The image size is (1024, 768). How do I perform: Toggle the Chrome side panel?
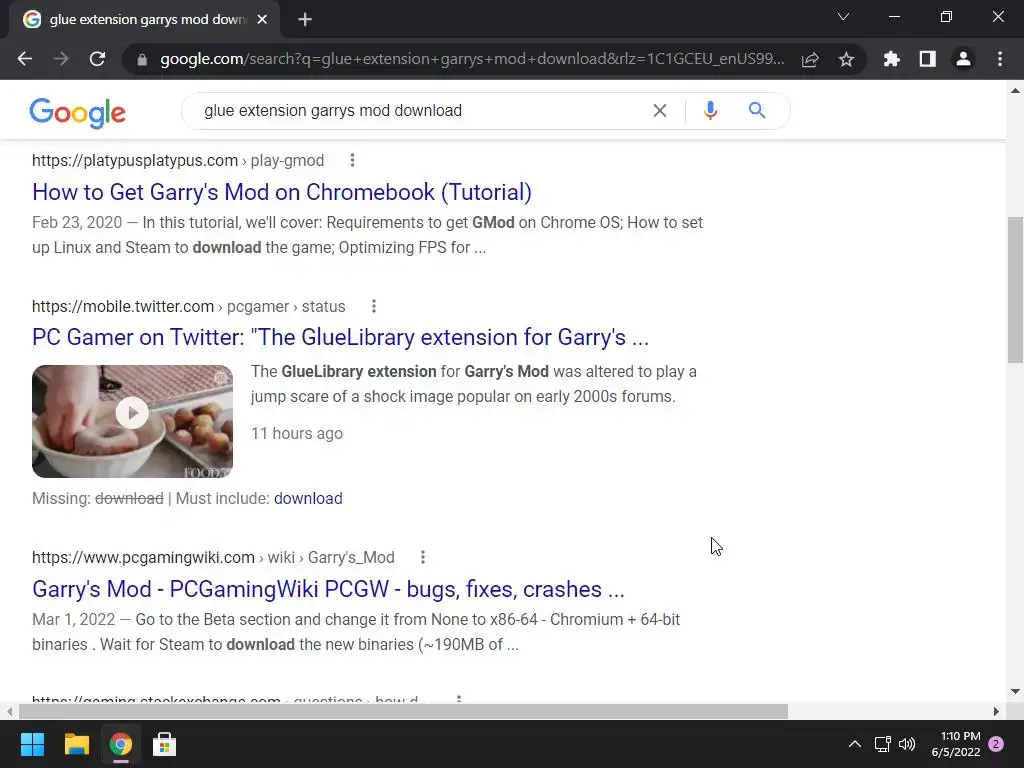tap(927, 59)
